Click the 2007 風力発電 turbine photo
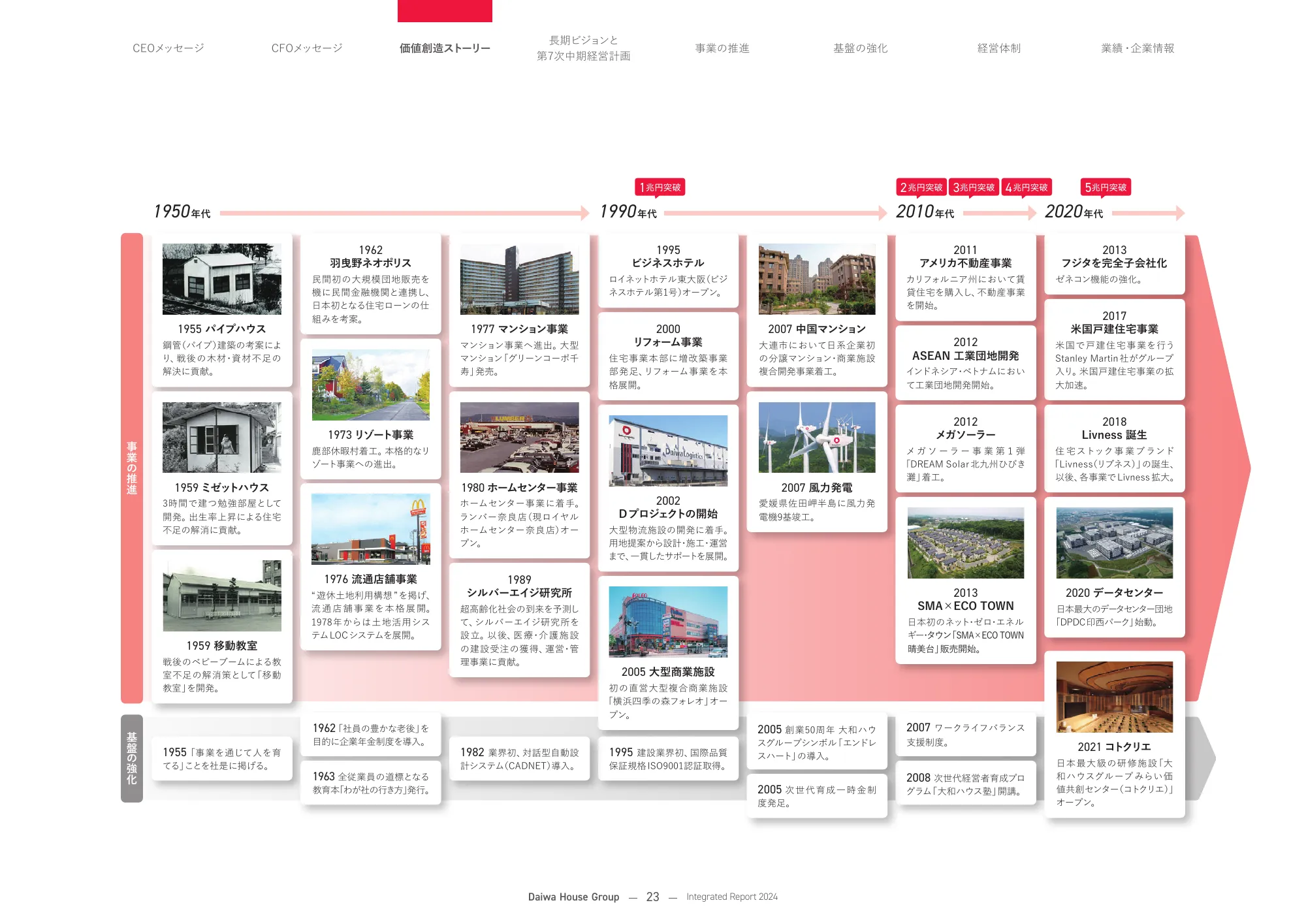 coord(817,438)
